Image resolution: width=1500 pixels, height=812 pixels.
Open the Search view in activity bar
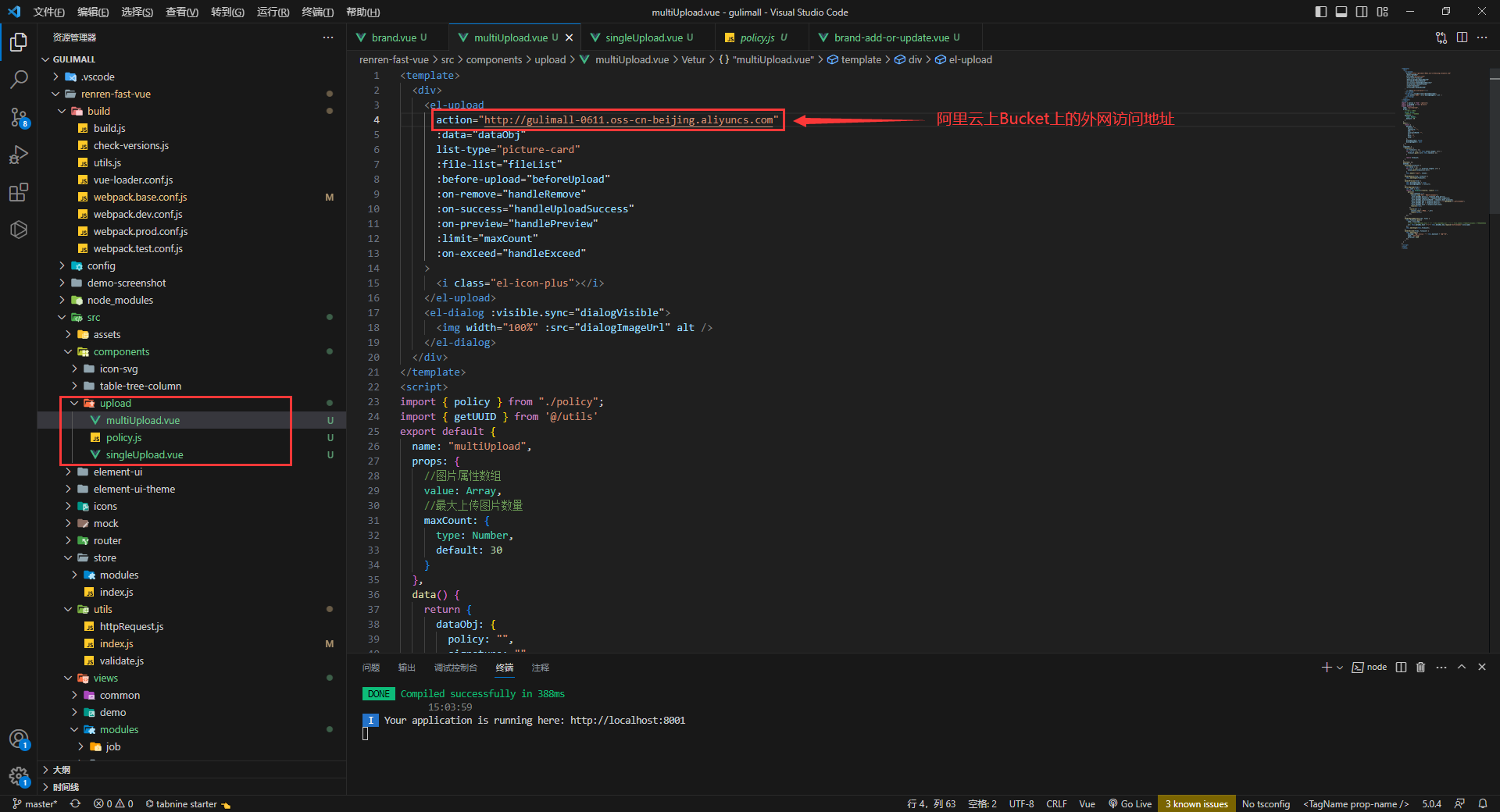19,79
